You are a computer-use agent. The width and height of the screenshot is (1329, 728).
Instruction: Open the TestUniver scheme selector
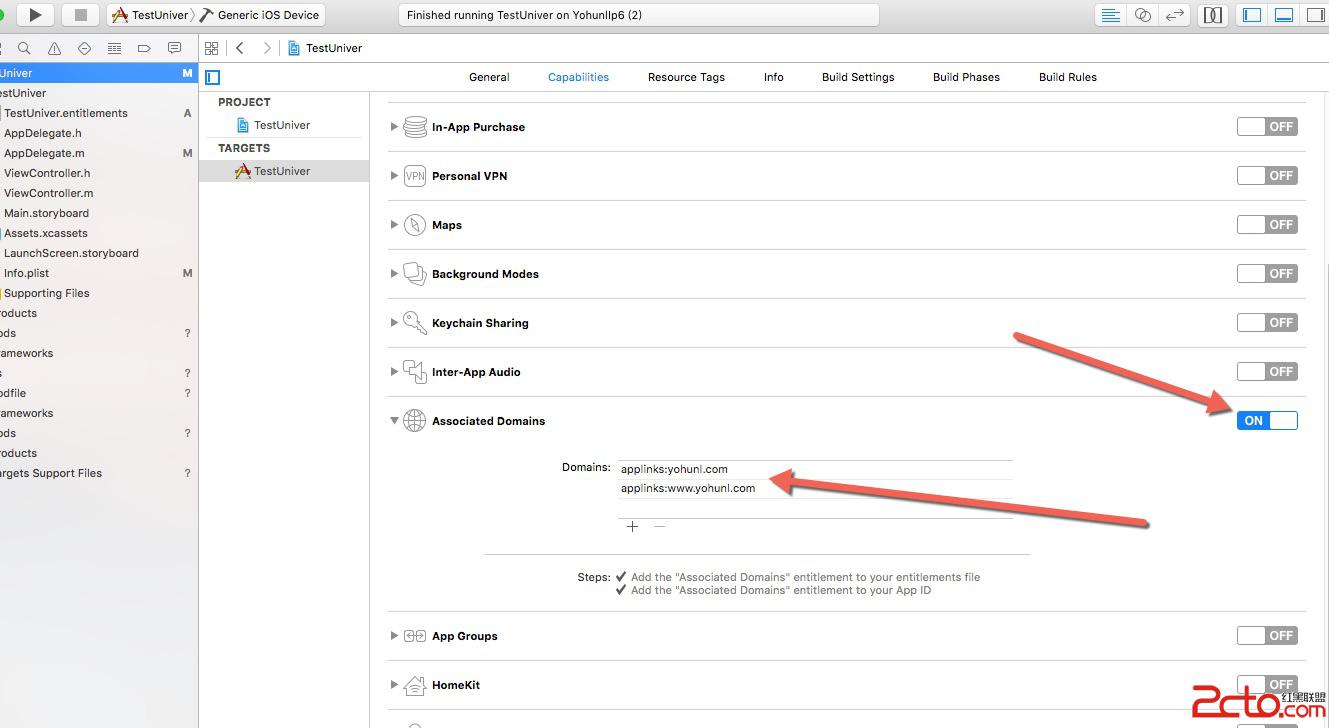click(151, 15)
